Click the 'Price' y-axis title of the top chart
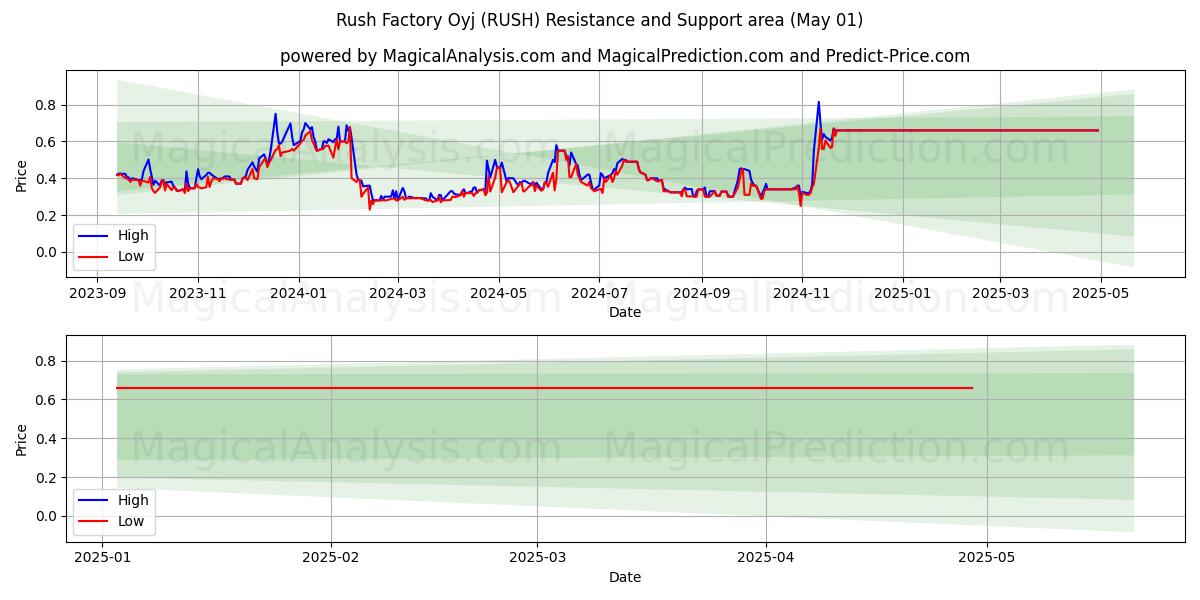Image resolution: width=1200 pixels, height=600 pixels. pyautogui.click(x=22, y=174)
